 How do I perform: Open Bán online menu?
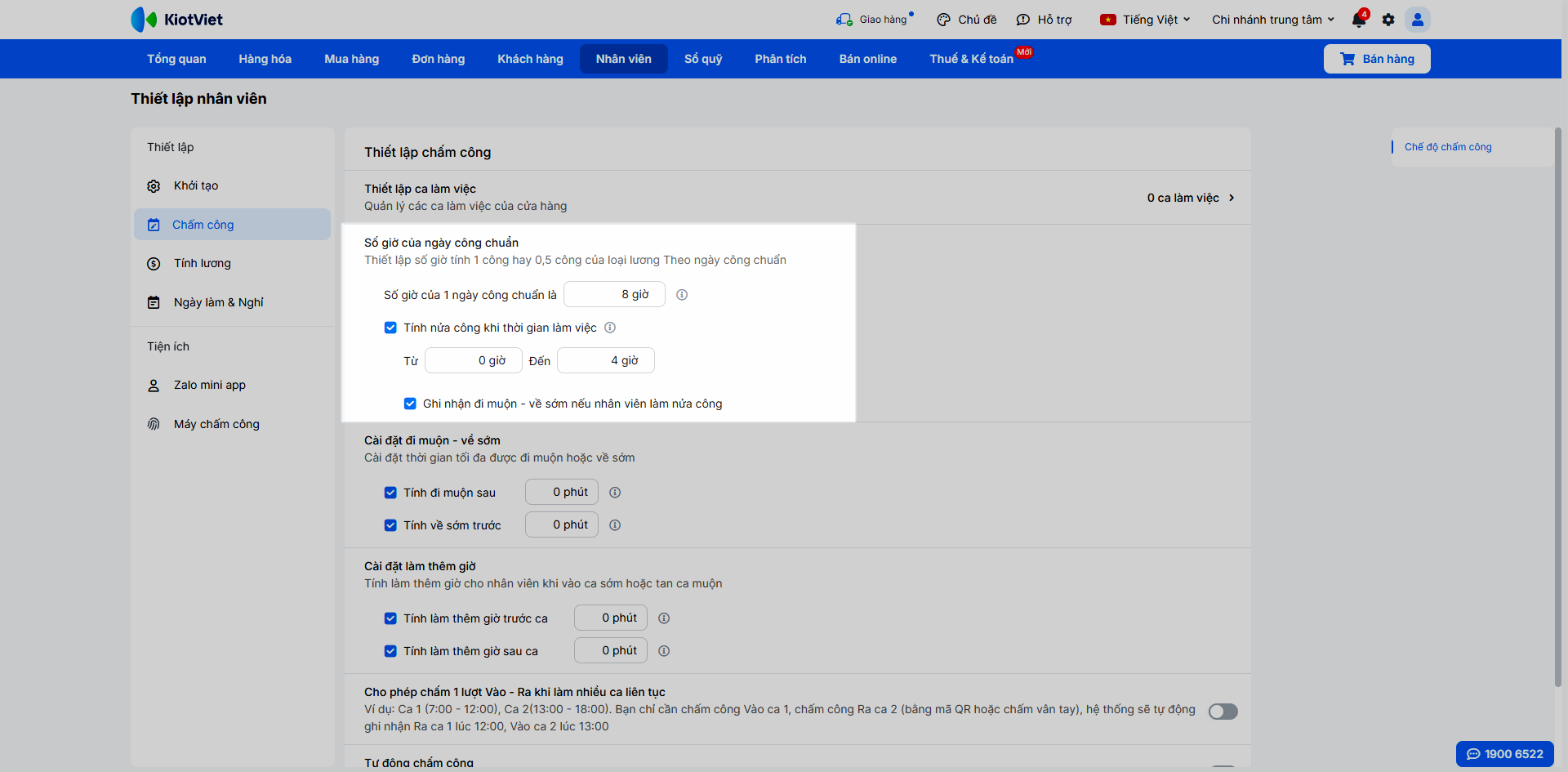tap(868, 59)
